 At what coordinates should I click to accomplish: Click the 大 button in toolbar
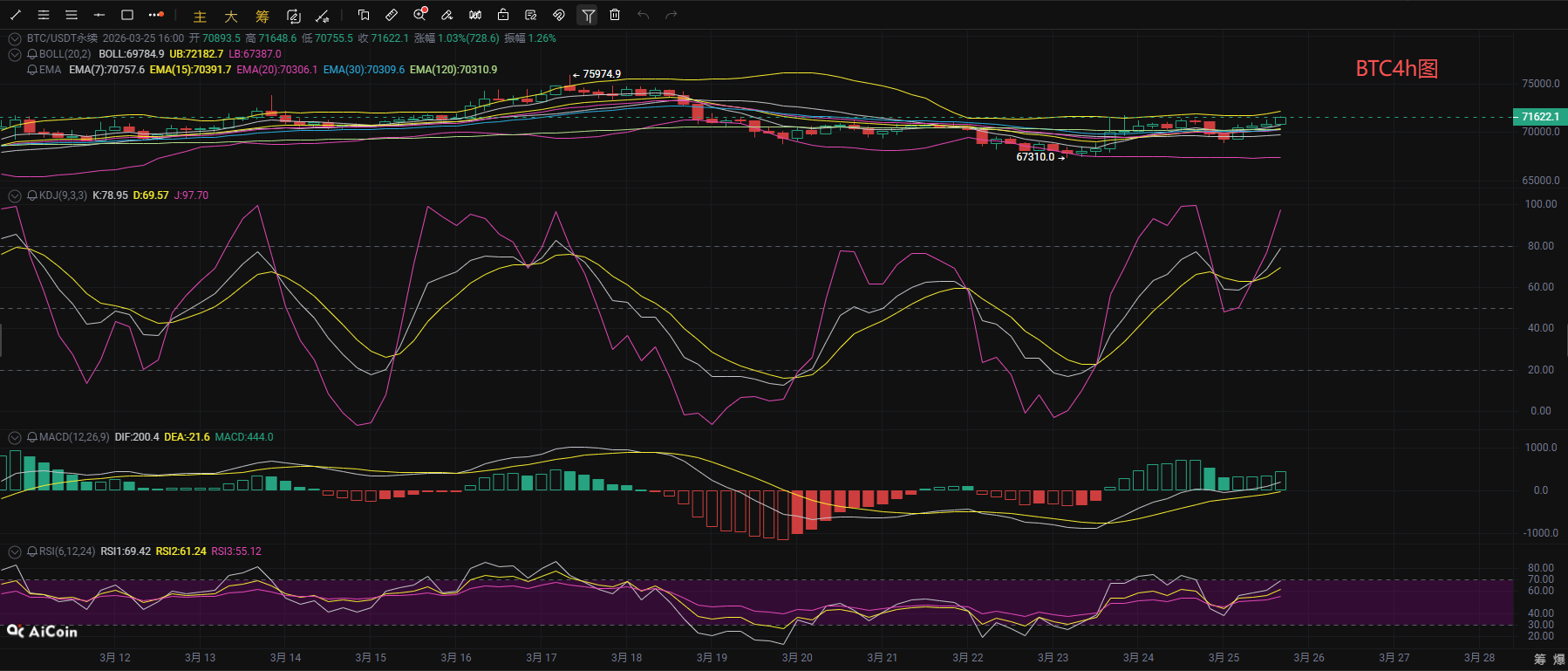[231, 16]
